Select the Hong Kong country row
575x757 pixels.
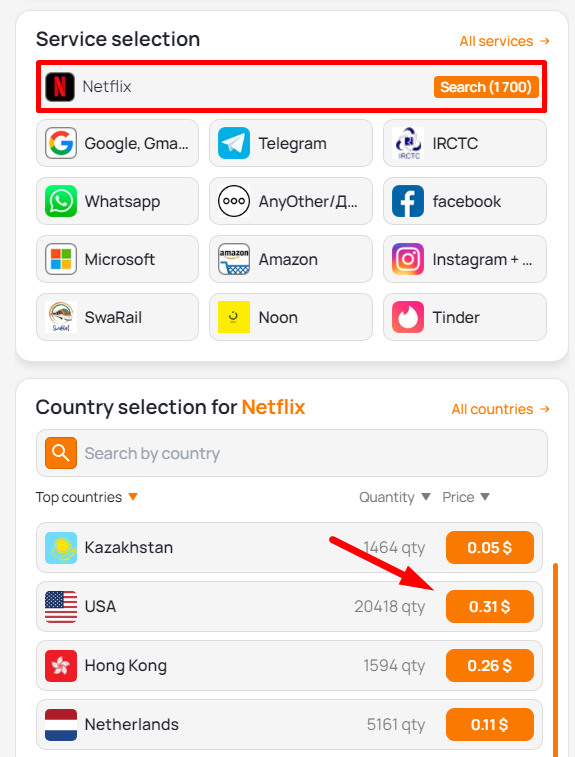tap(289, 665)
